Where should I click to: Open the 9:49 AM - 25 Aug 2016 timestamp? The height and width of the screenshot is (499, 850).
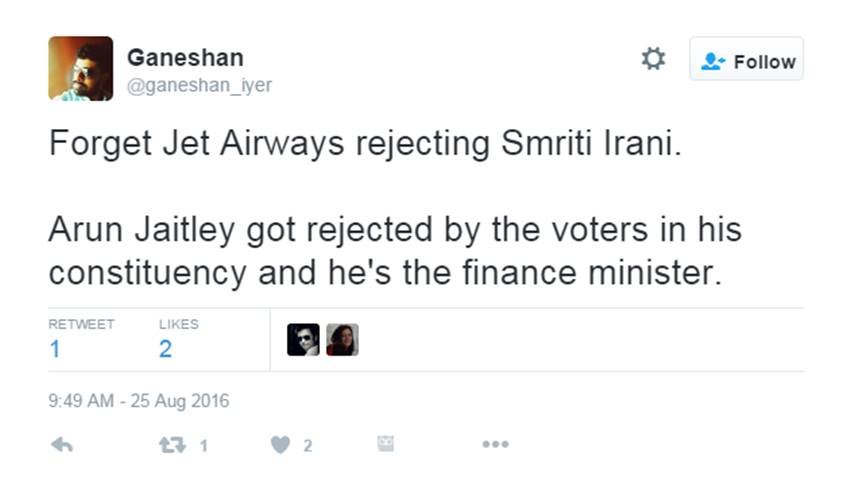[139, 401]
